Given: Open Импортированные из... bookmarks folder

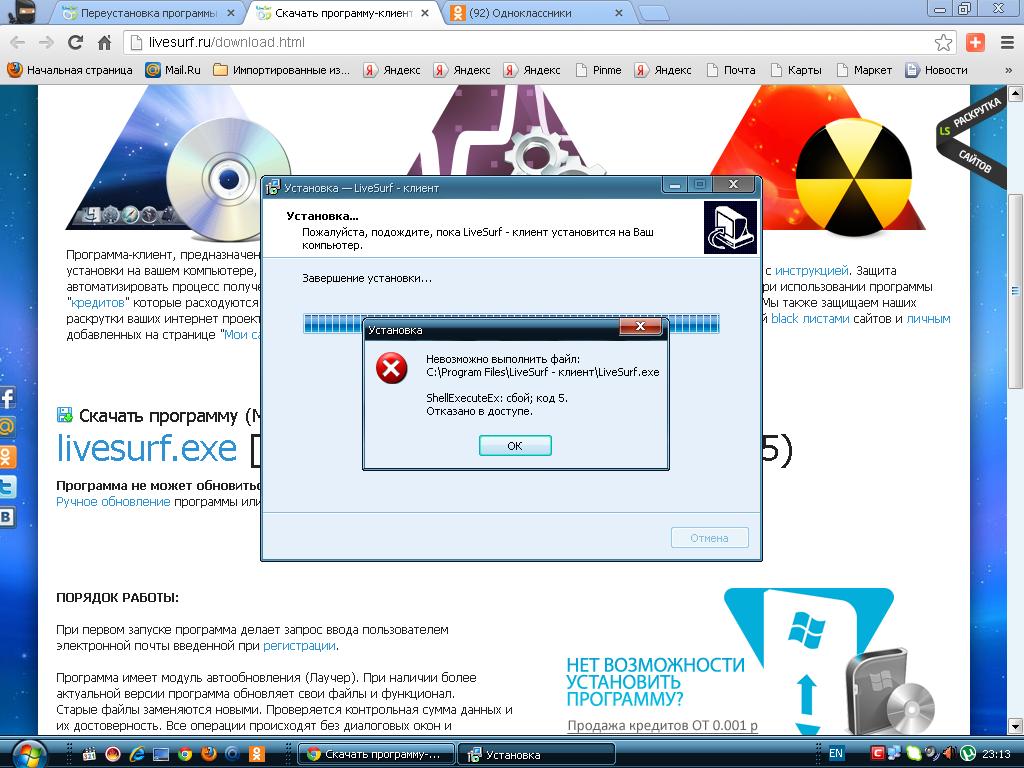Looking at the screenshot, I should [281, 70].
